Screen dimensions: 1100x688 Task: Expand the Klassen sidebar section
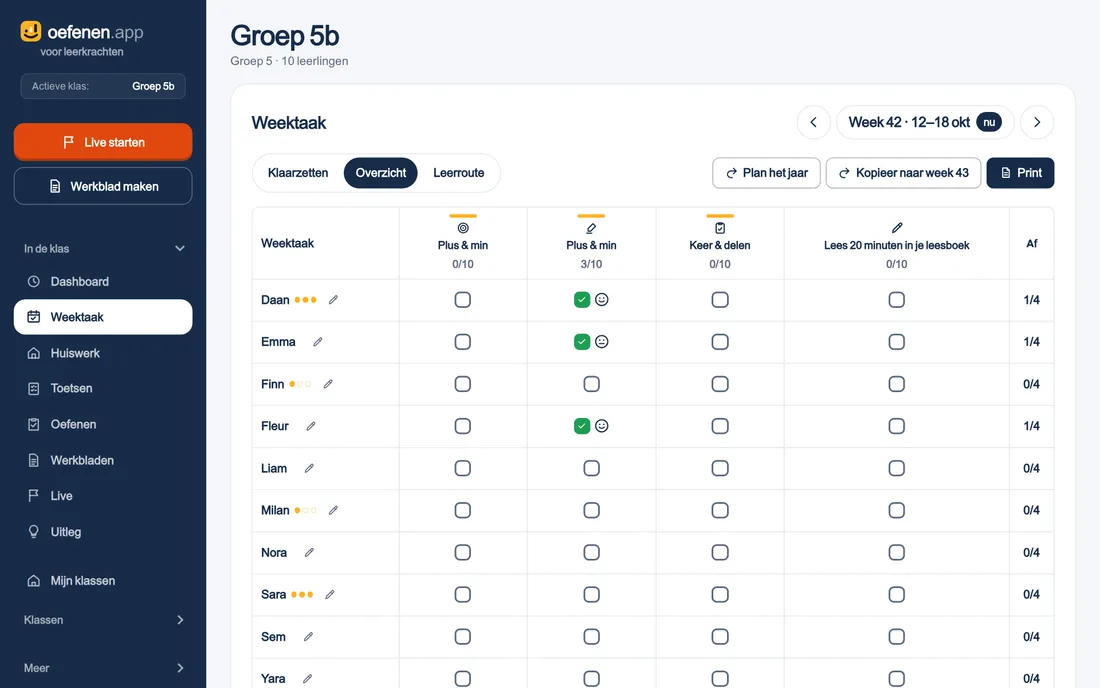tap(180, 620)
